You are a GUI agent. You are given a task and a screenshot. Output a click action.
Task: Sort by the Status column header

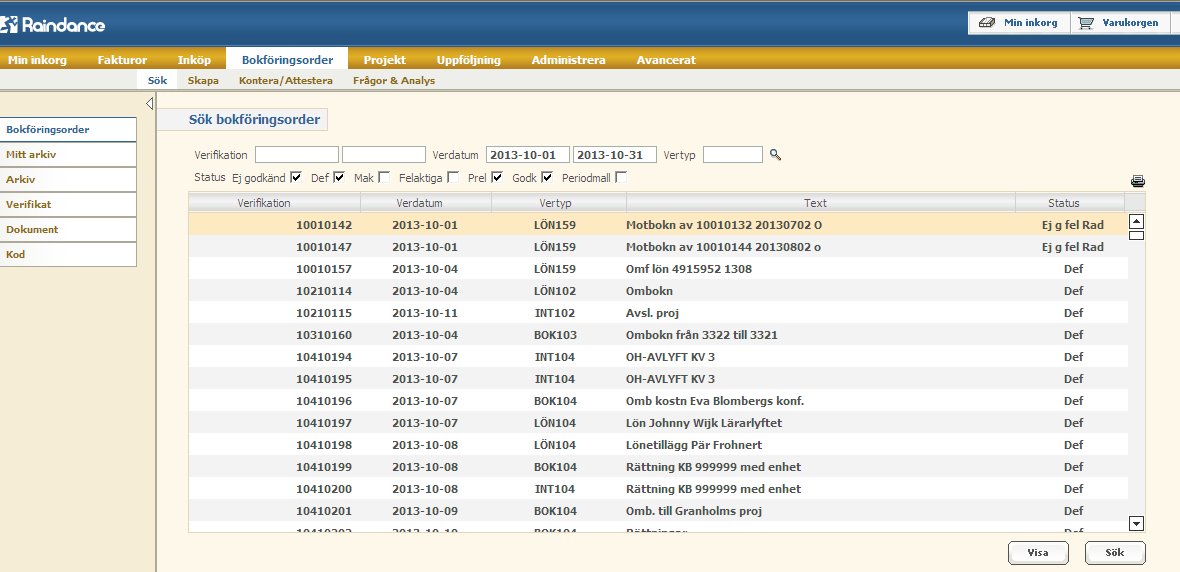coord(1070,202)
